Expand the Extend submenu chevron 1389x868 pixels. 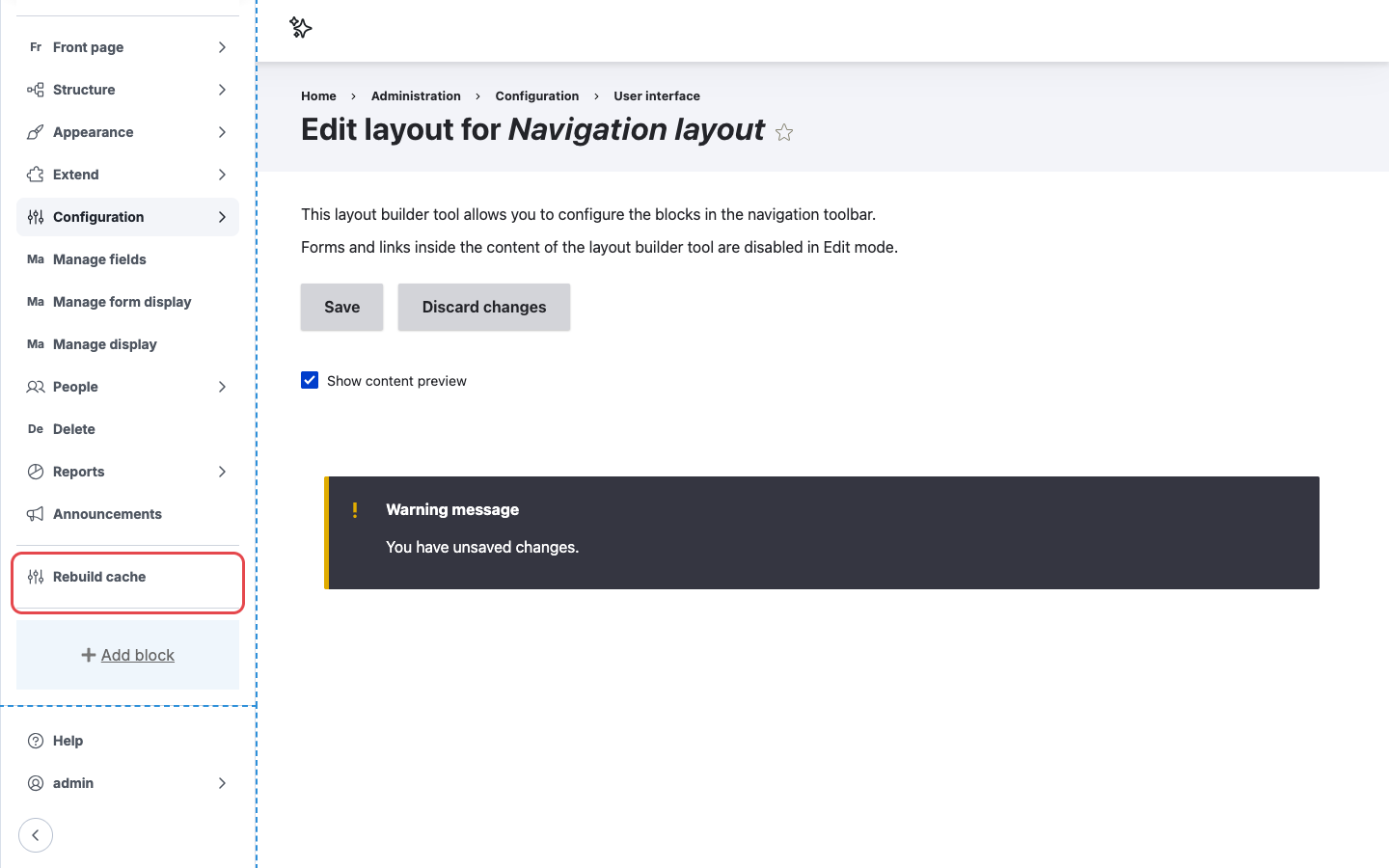click(222, 175)
